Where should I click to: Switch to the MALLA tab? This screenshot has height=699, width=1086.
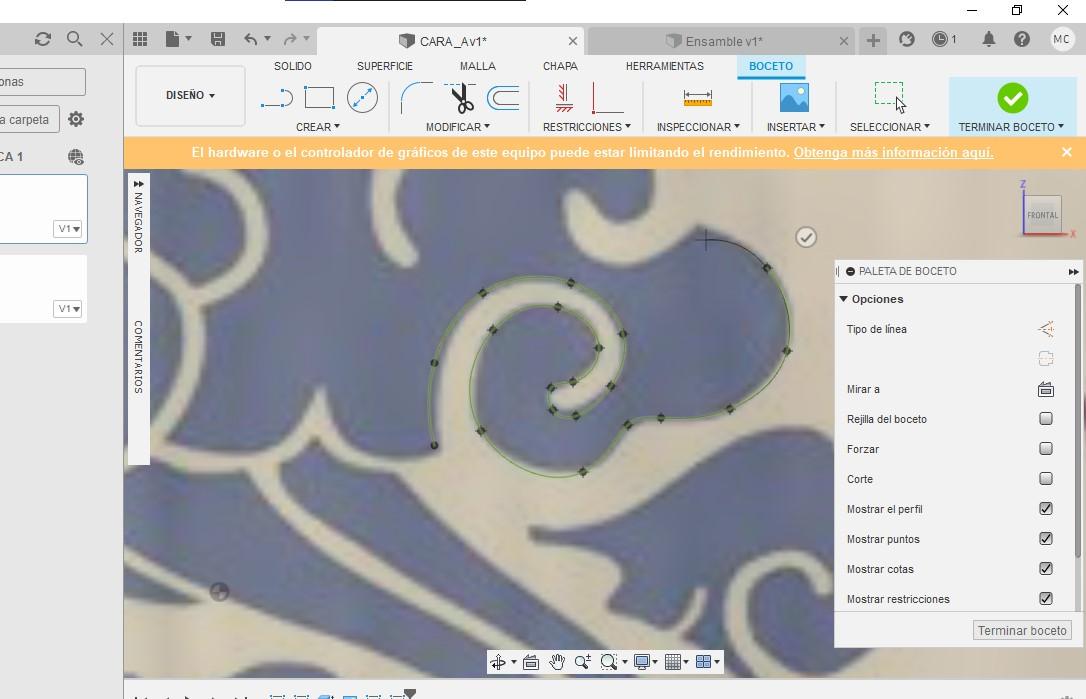tap(477, 66)
